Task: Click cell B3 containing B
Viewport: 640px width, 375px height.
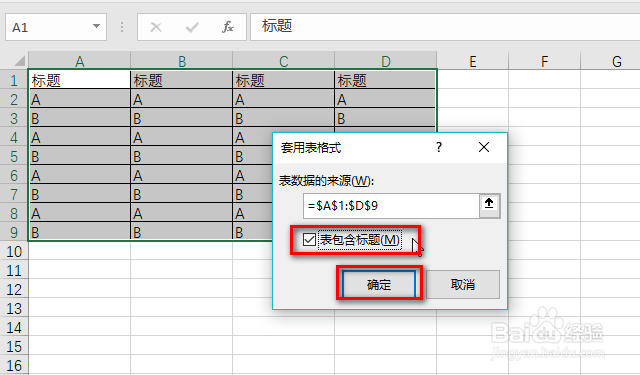Action: (182, 118)
